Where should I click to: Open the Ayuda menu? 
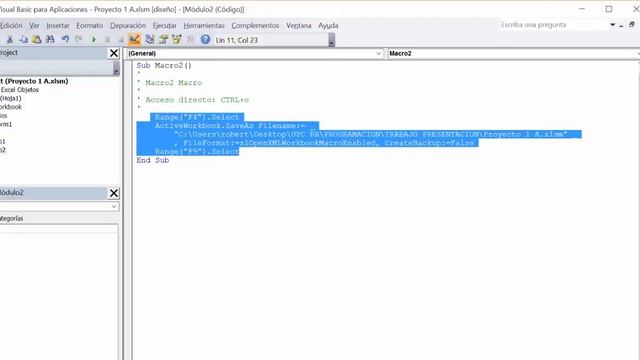pyautogui.click(x=328, y=25)
